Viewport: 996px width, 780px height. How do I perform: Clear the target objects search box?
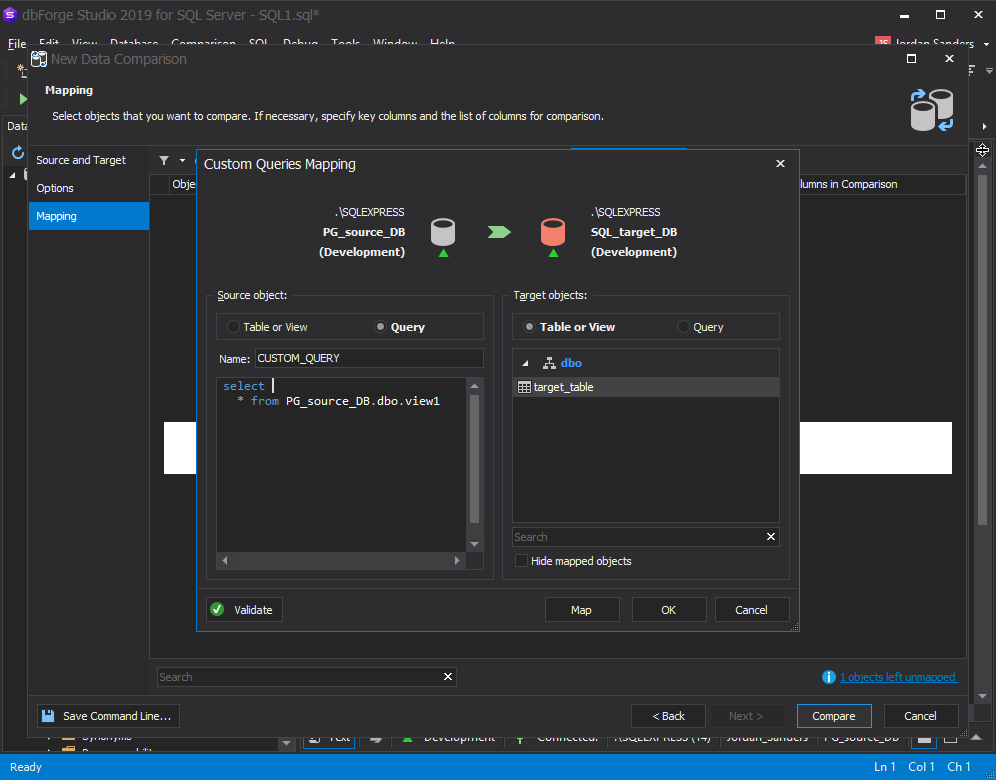pos(771,537)
